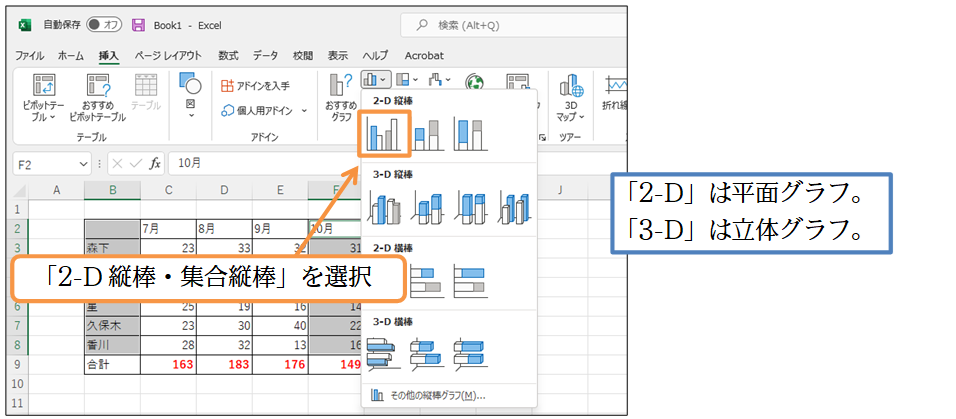Click the 3D Map icon
This screenshot has height=419, width=956.
572,97
